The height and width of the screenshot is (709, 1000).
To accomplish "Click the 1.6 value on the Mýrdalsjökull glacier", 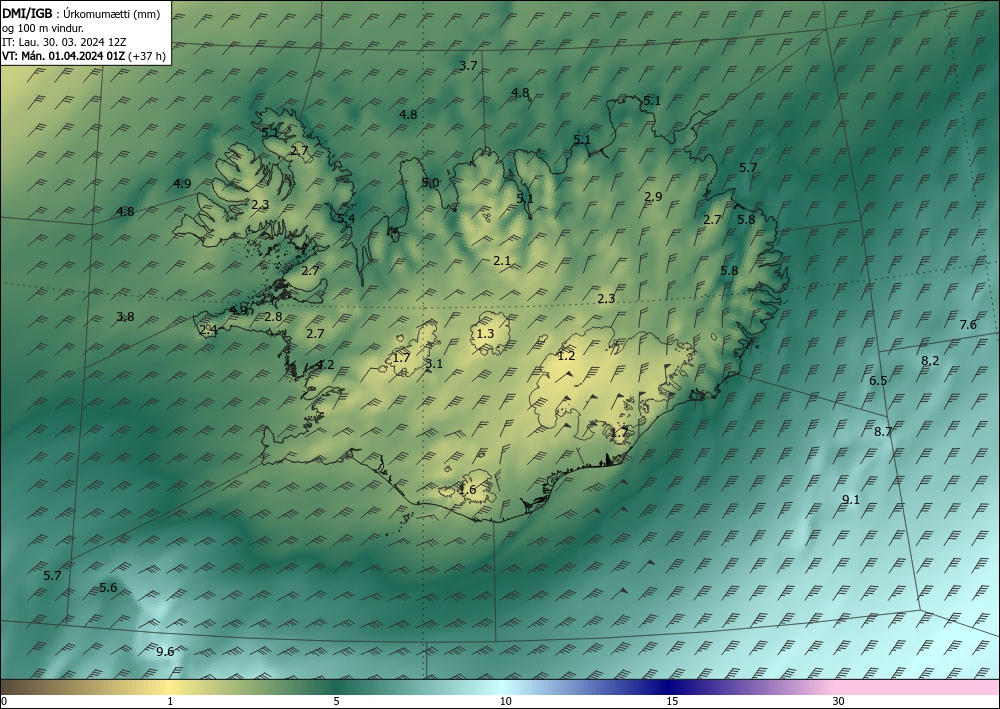I will point(467,490).
